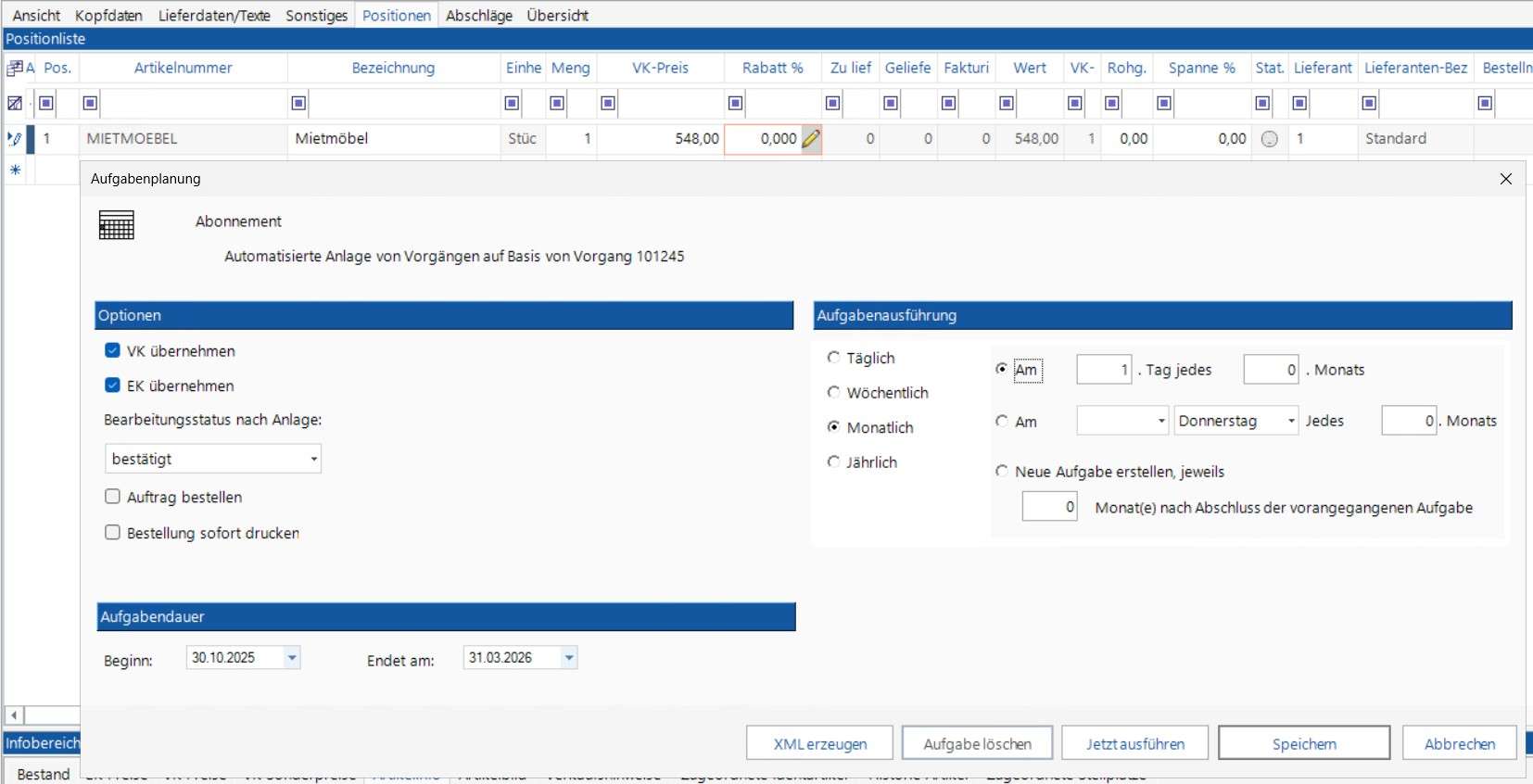This screenshot has width=1533, height=784.
Task: Click the left arrow of the horizontal scrollbar
Action: [x=14, y=715]
